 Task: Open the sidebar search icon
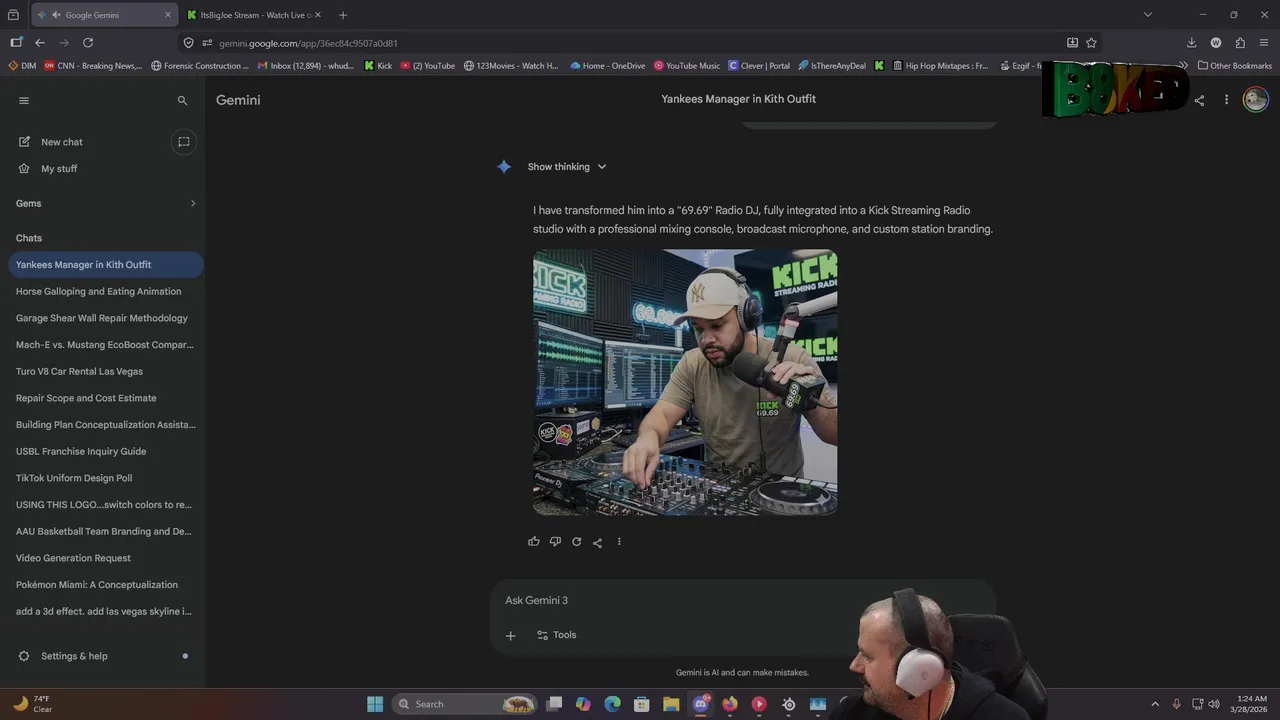tap(182, 100)
